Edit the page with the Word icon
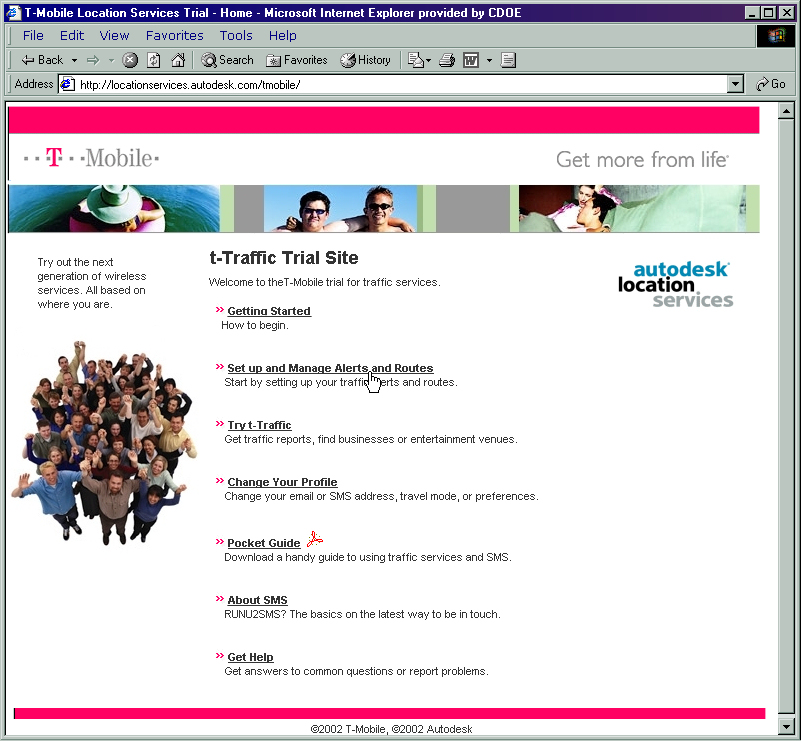The width and height of the screenshot is (801, 741). point(470,60)
